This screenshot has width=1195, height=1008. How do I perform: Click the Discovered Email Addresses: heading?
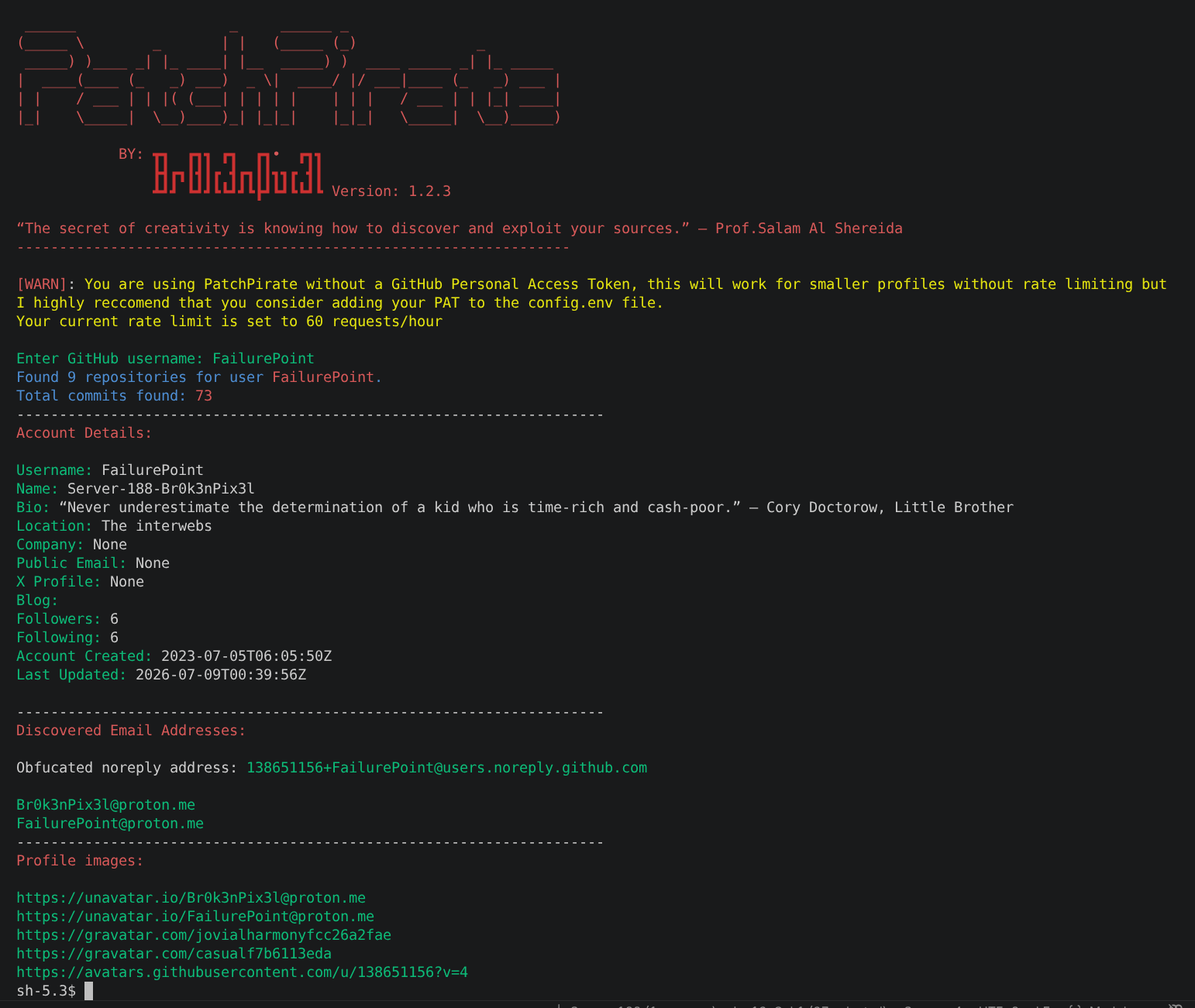[x=131, y=731]
